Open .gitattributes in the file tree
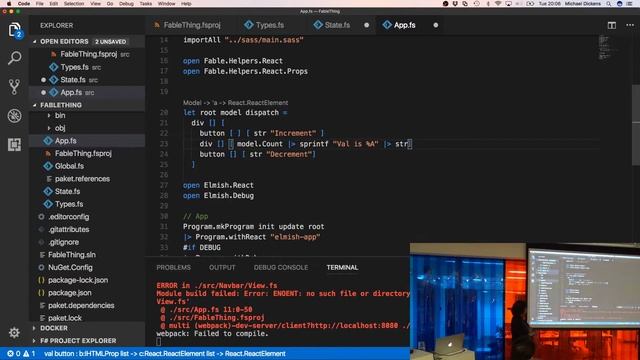The image size is (640, 360). tap(69, 229)
